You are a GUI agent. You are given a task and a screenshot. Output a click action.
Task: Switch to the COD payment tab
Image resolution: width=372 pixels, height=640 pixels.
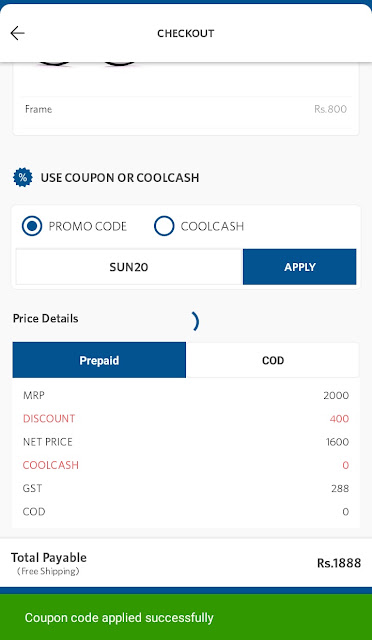(273, 360)
